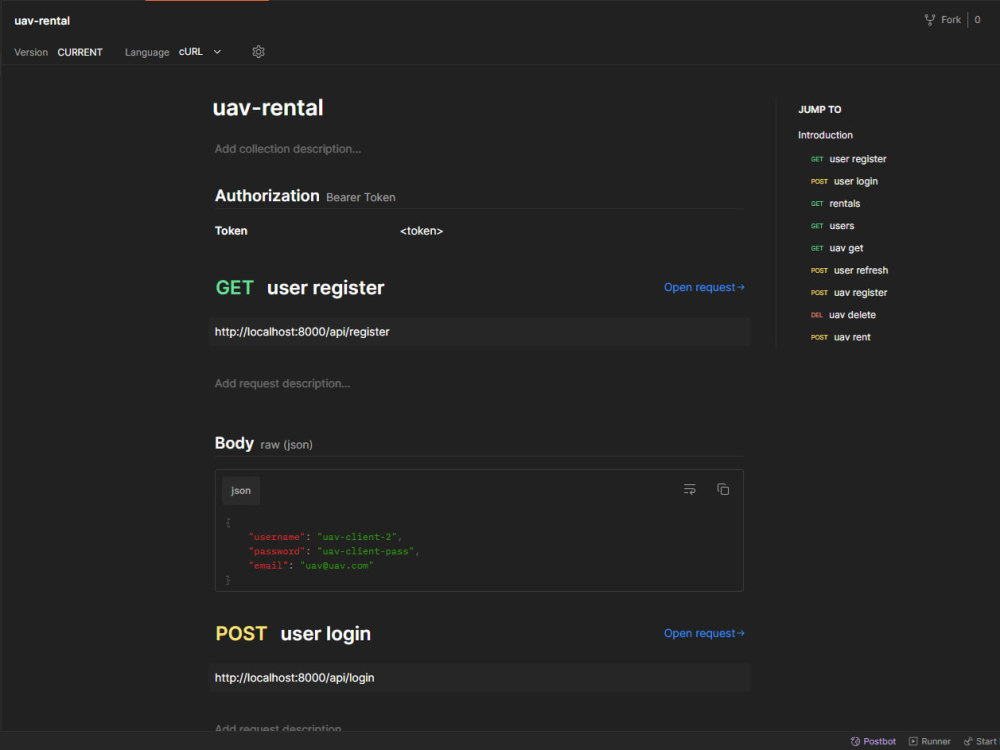Jump to POST uav register
Viewport: 1000px width, 750px height.
click(849, 293)
